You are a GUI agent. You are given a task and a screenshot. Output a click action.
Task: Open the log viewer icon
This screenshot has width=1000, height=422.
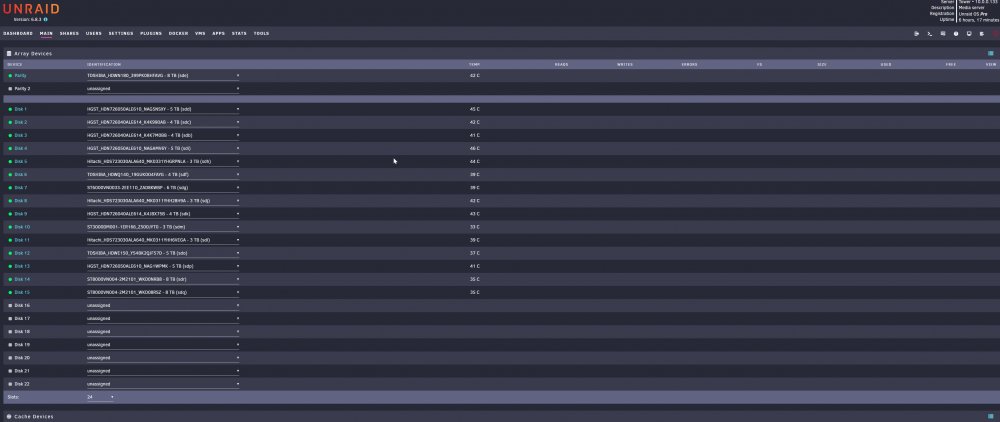(982, 34)
